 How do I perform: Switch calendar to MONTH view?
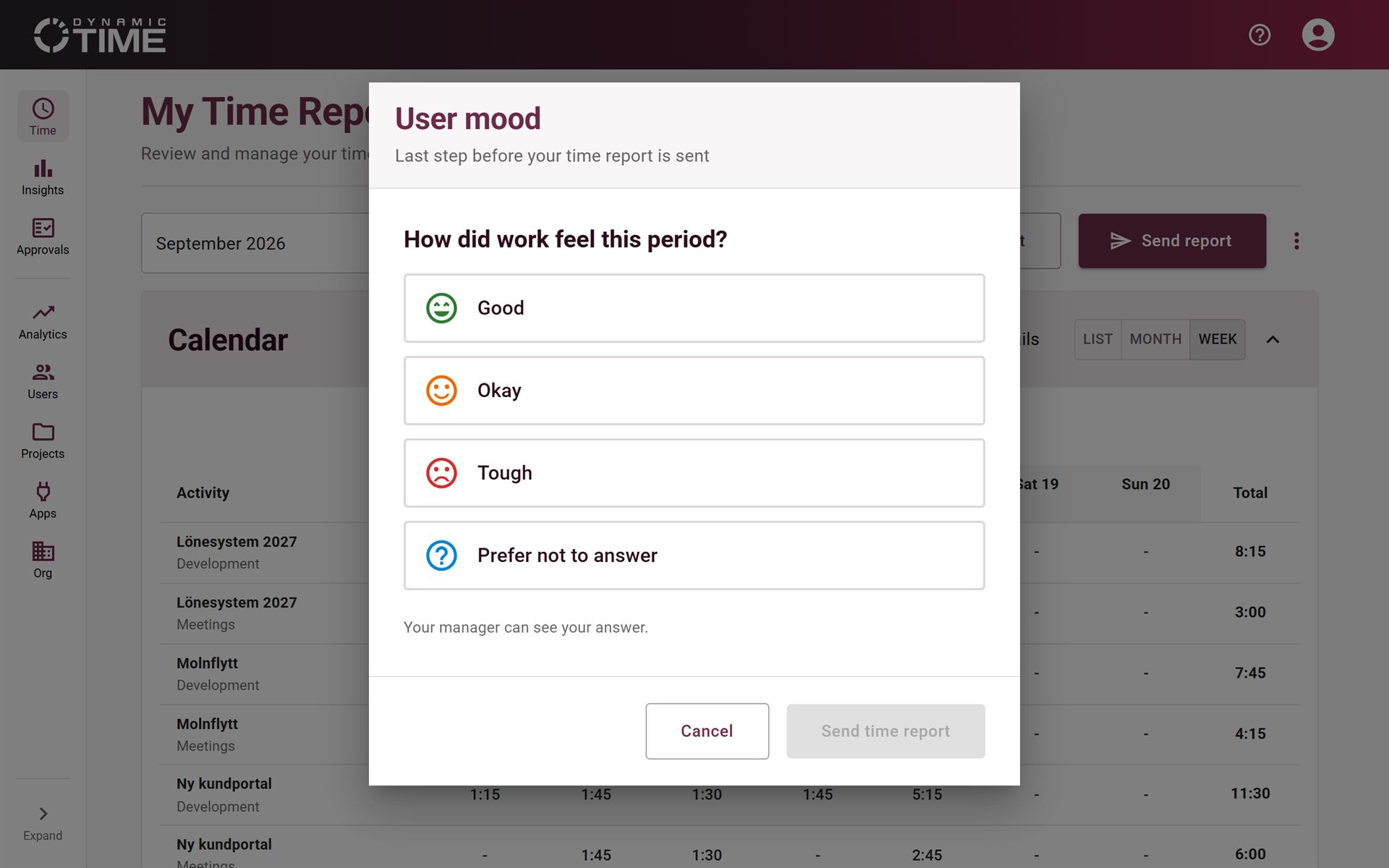(x=1155, y=339)
